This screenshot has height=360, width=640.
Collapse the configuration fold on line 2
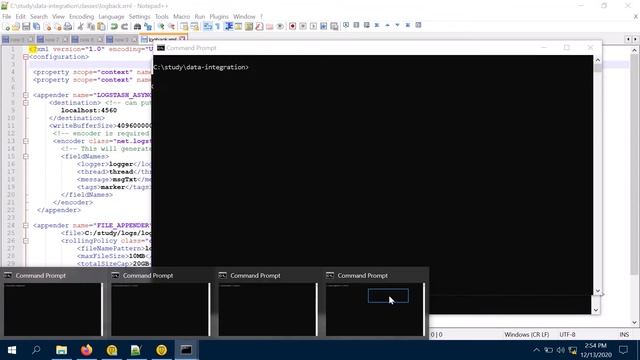click(x=25, y=57)
